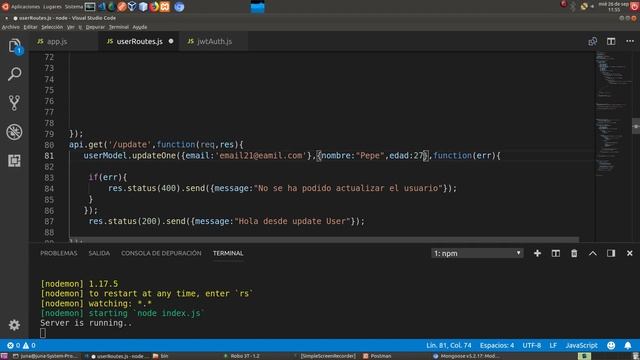Open the Ver menu
Screen dimensions: 640x360
tap(71, 27)
